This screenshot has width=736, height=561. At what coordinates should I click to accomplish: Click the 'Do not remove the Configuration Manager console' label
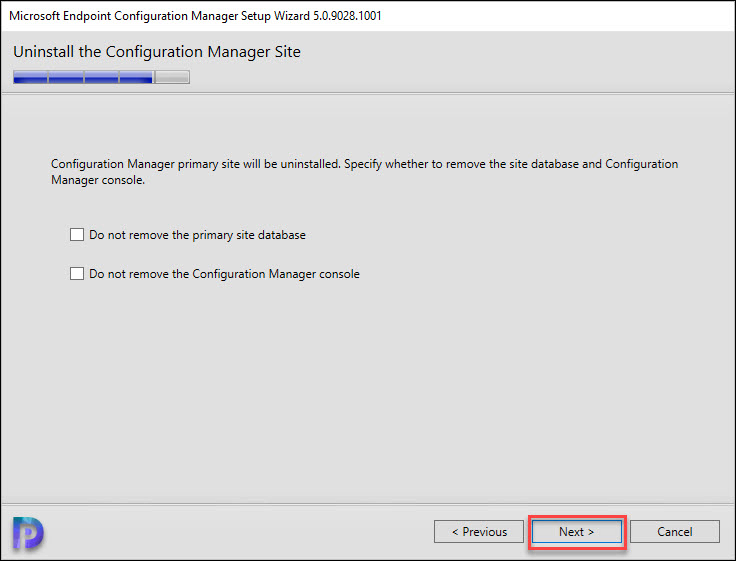(224, 274)
